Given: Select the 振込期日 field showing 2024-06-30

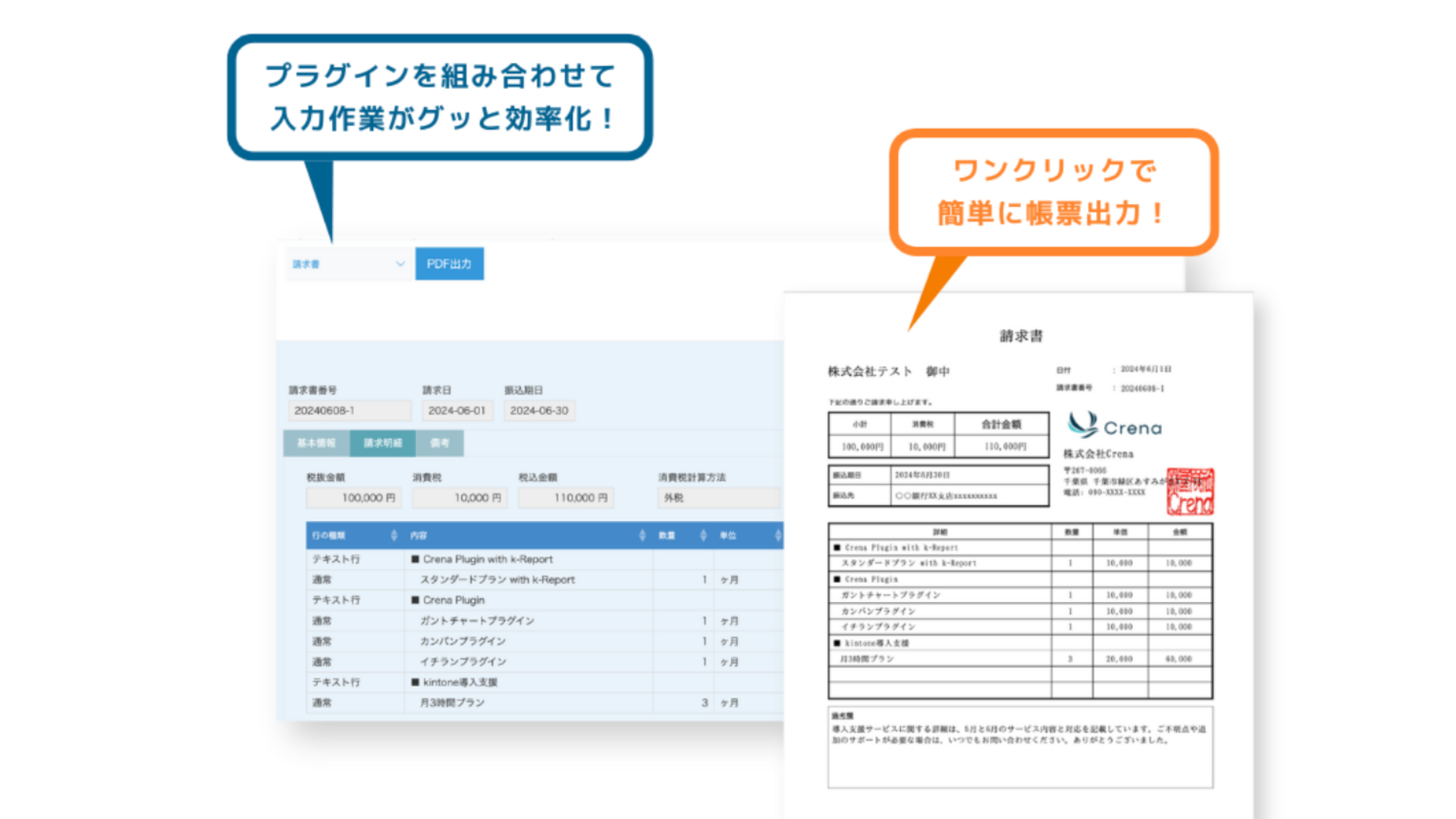Looking at the screenshot, I should 539,410.
